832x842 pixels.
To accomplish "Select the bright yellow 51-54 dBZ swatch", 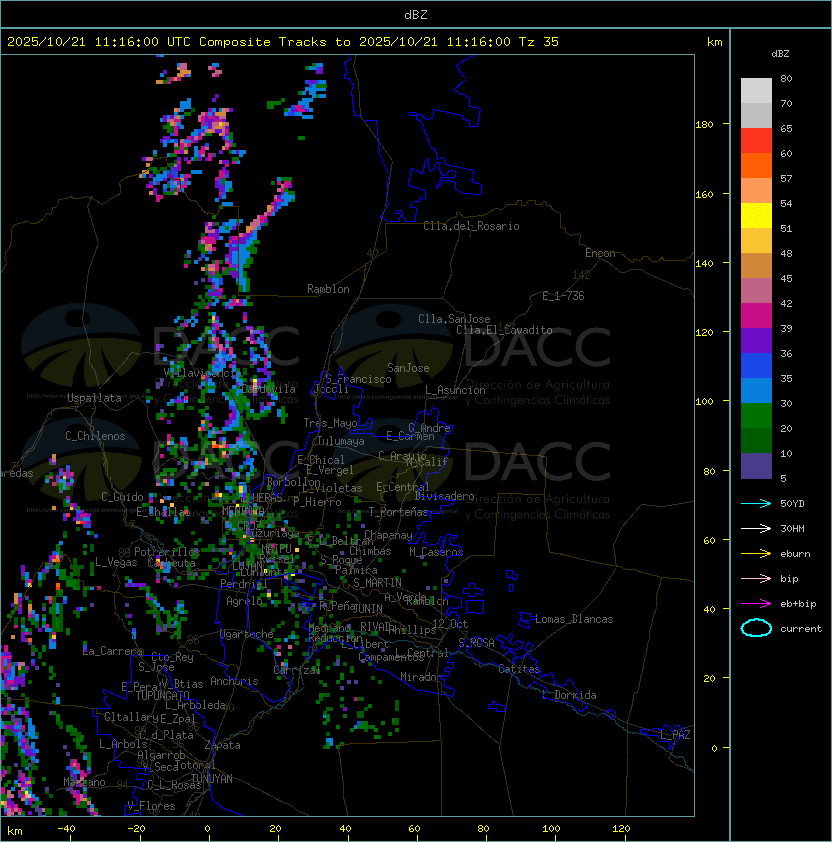I will [x=756, y=216].
